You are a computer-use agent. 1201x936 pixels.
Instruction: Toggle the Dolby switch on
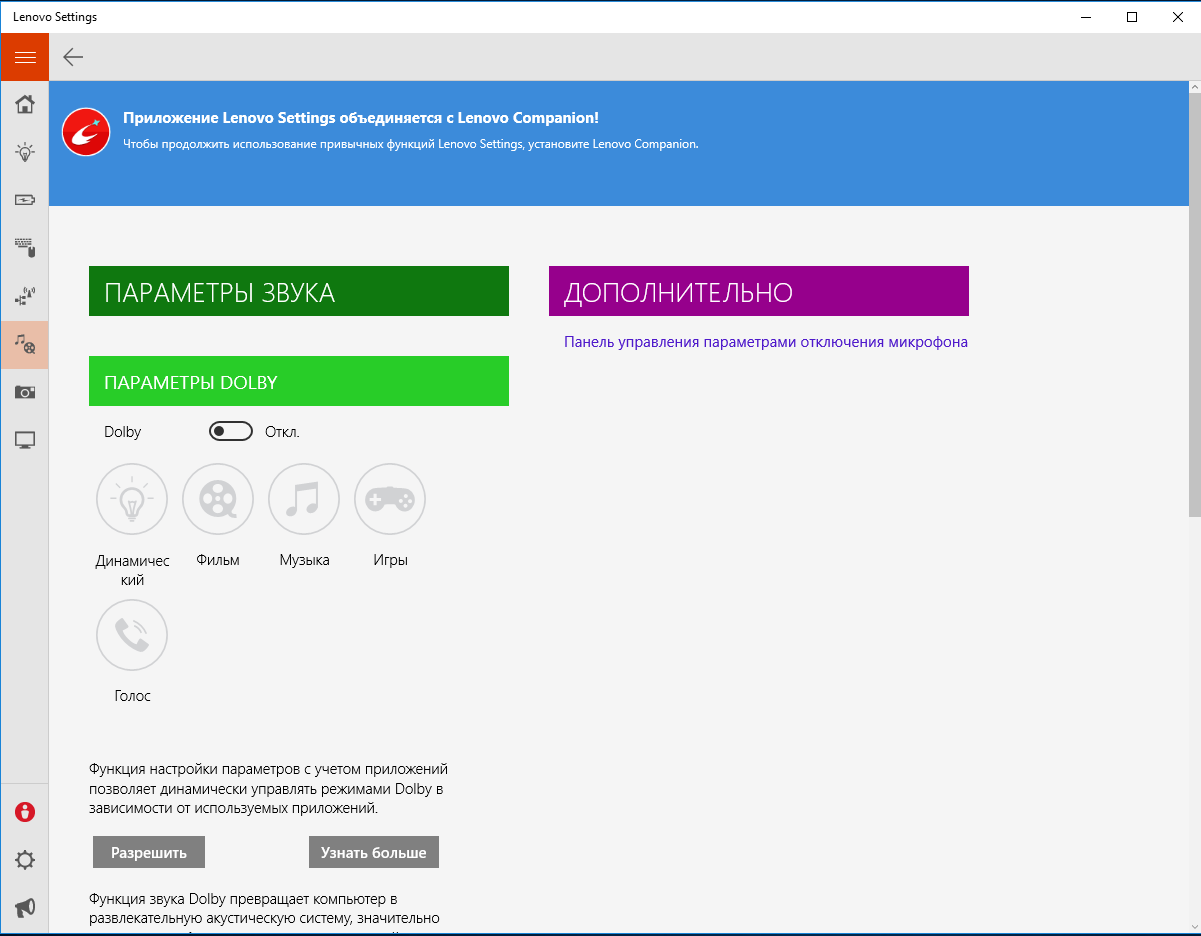(231, 431)
